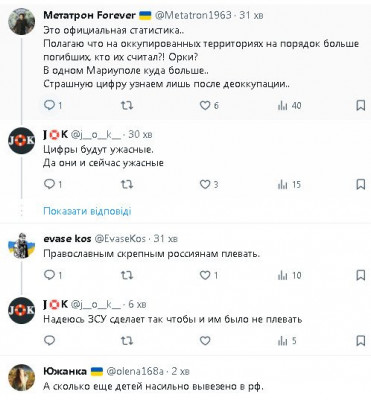
Task: View analytics showing 10 views
Action: pos(289,275)
